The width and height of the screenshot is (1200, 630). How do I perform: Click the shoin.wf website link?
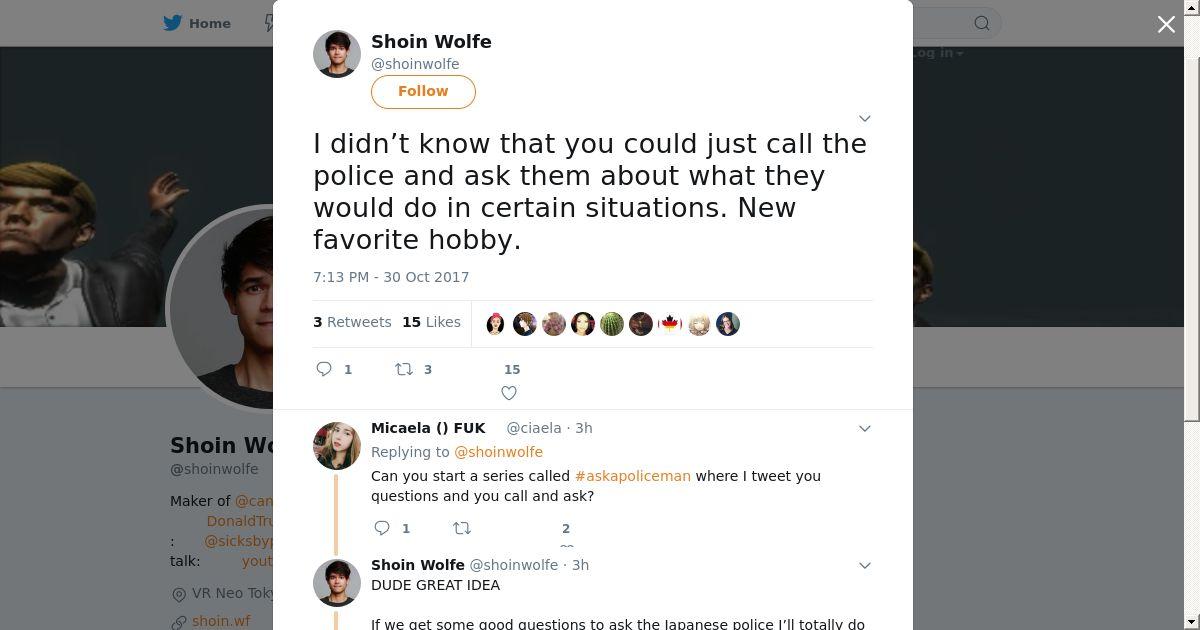click(x=221, y=621)
